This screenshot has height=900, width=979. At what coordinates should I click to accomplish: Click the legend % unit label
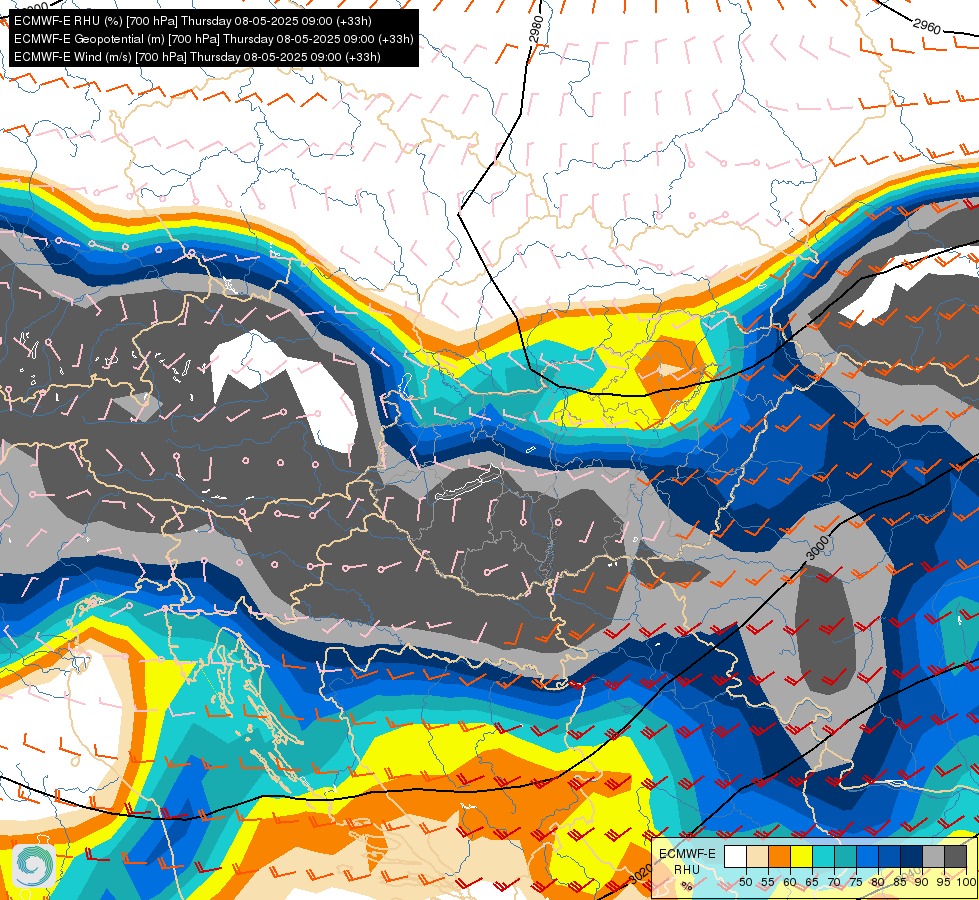click(x=687, y=886)
